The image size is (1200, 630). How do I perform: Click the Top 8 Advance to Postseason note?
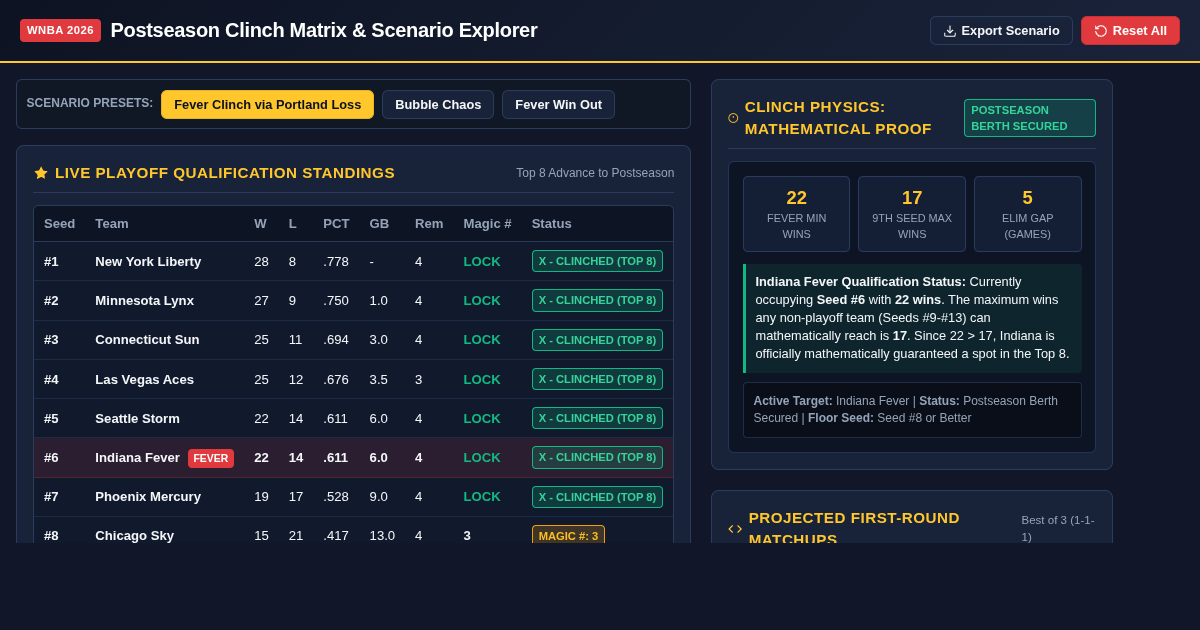tap(595, 173)
